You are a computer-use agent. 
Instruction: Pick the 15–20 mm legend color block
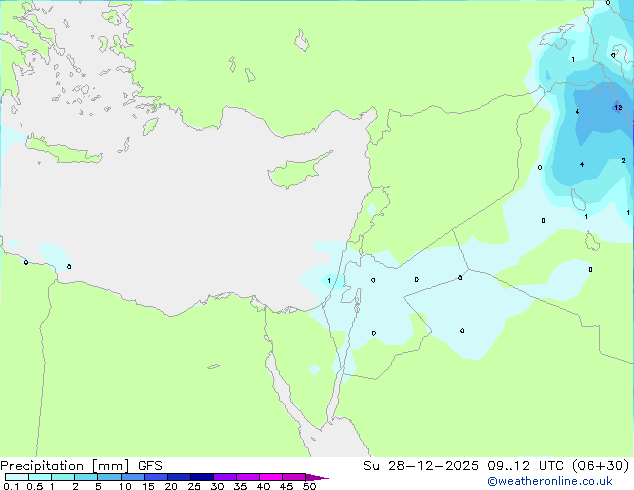pyautogui.click(x=155, y=477)
